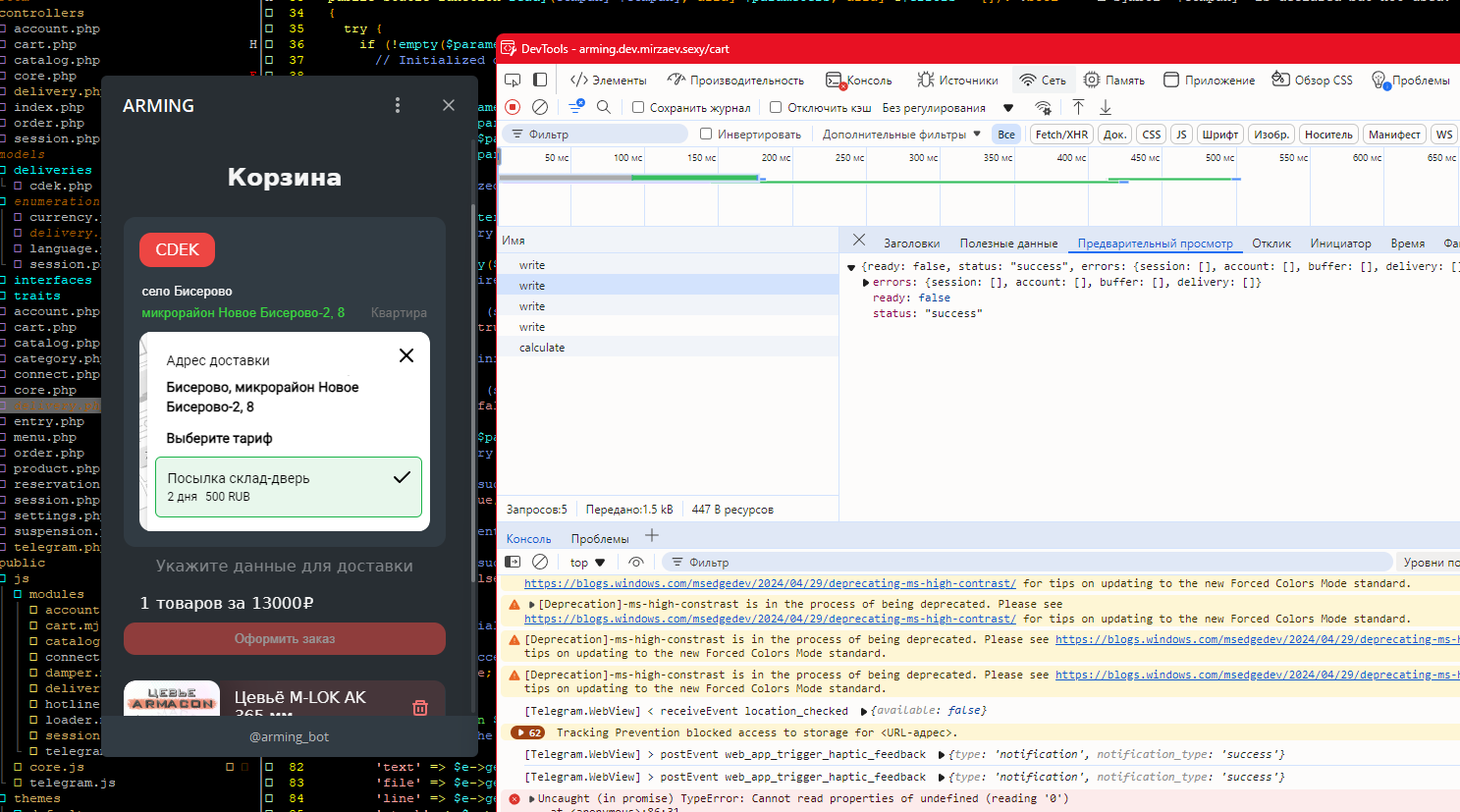Open the @arming_bot link
Viewport: 1460px width, 812px height.
[290, 736]
